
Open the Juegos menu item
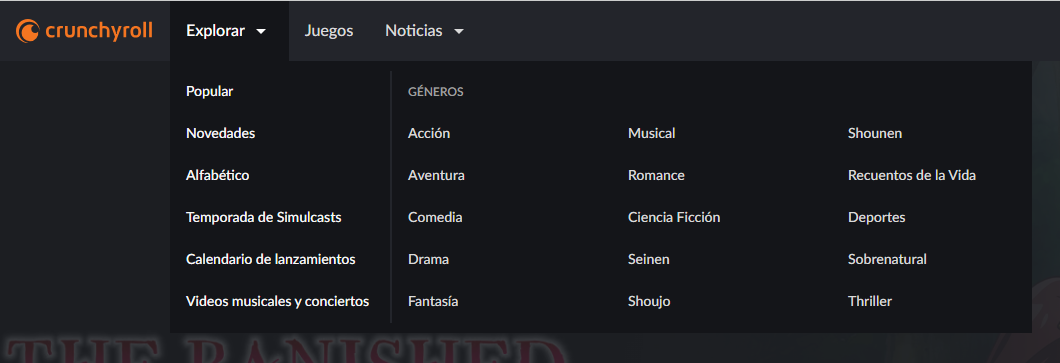click(329, 31)
